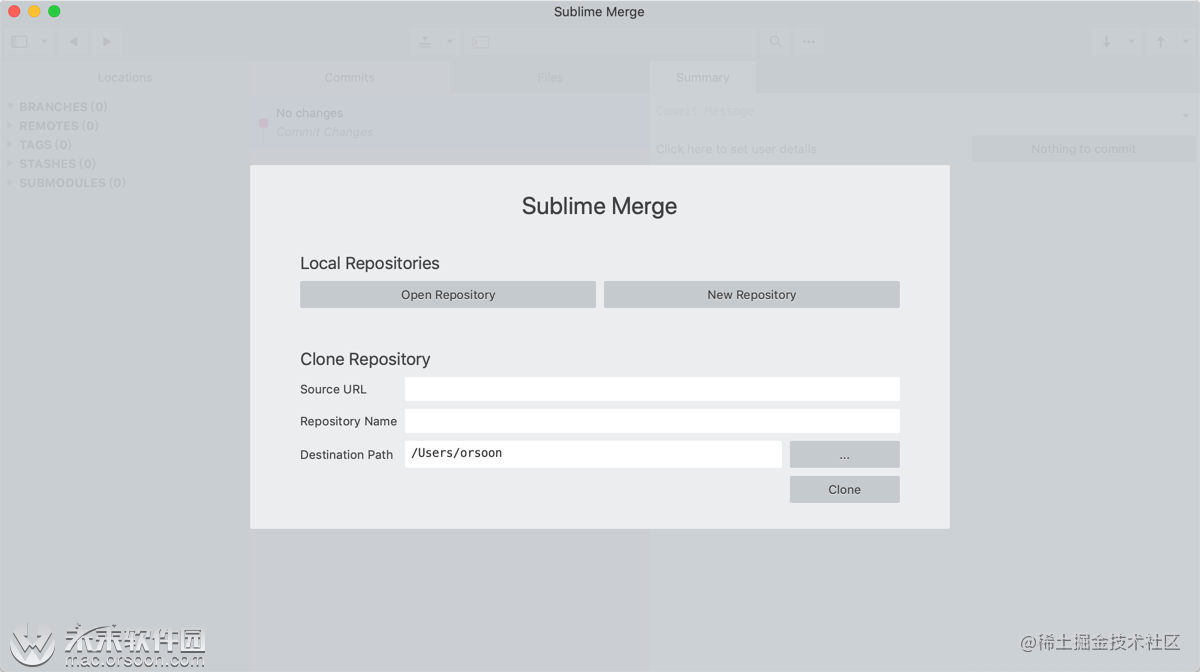Switch to the Locations tab

pyautogui.click(x=125, y=78)
